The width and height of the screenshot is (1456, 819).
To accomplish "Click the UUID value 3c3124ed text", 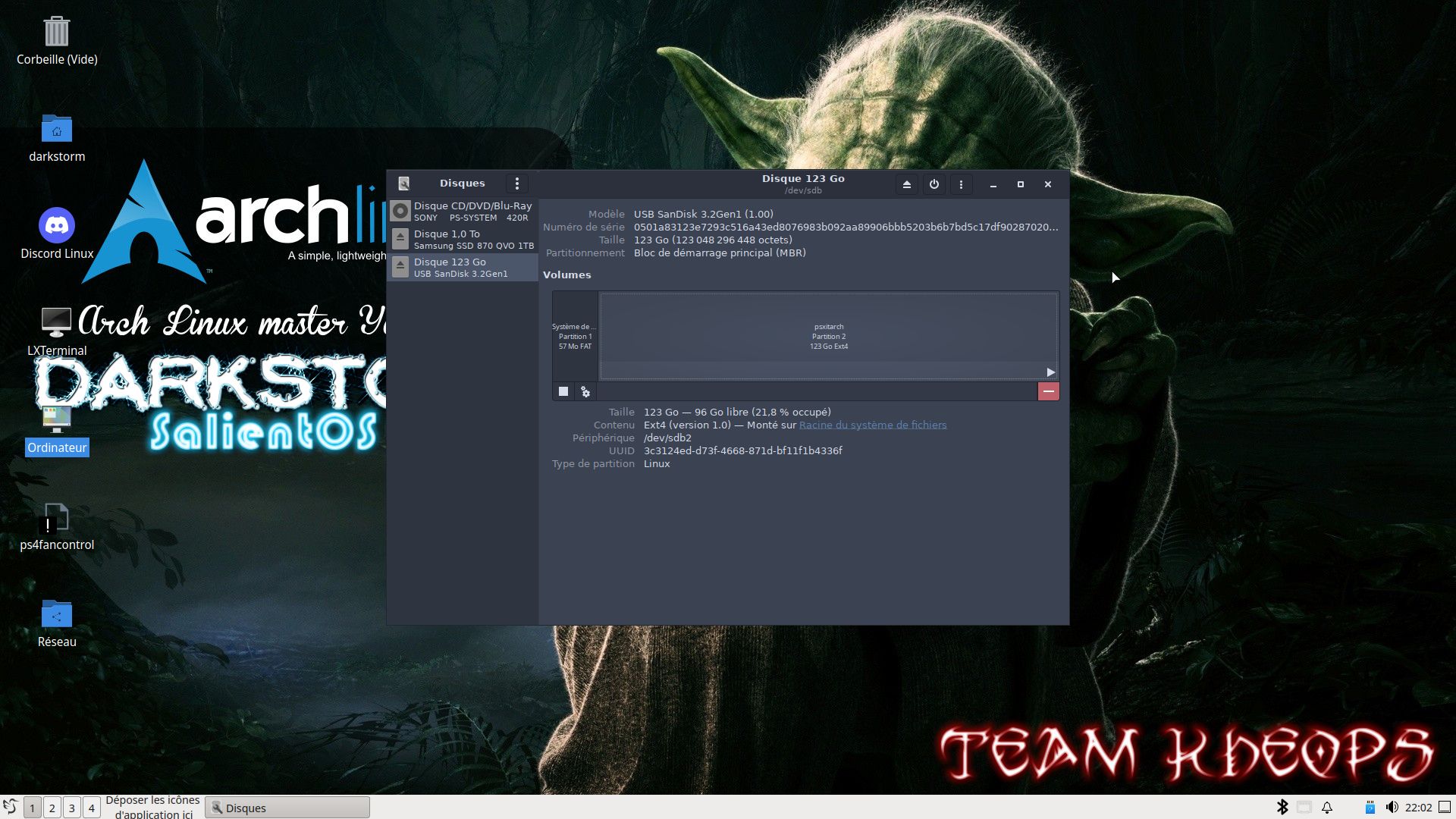I will point(743,450).
